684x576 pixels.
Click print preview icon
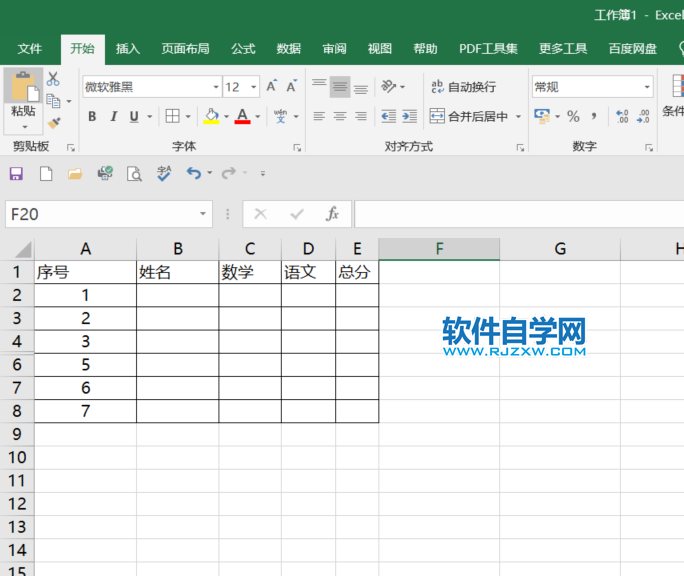coord(134,174)
